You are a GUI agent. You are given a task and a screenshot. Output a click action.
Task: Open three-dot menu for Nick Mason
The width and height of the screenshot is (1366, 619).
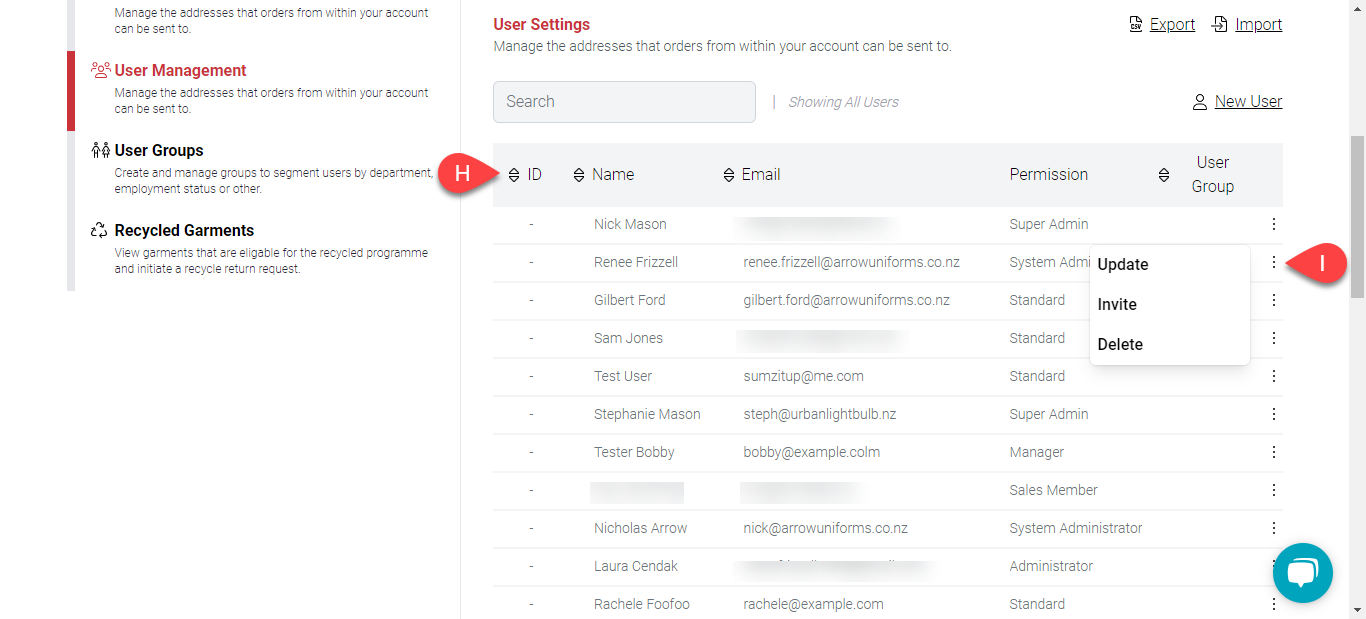(x=1273, y=224)
